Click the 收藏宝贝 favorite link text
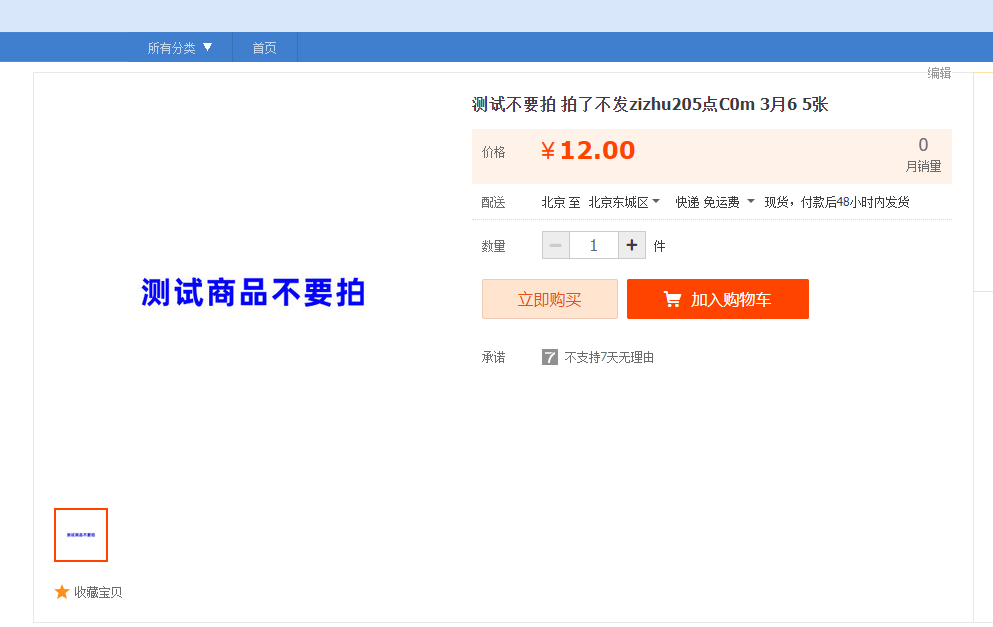 tap(98, 592)
